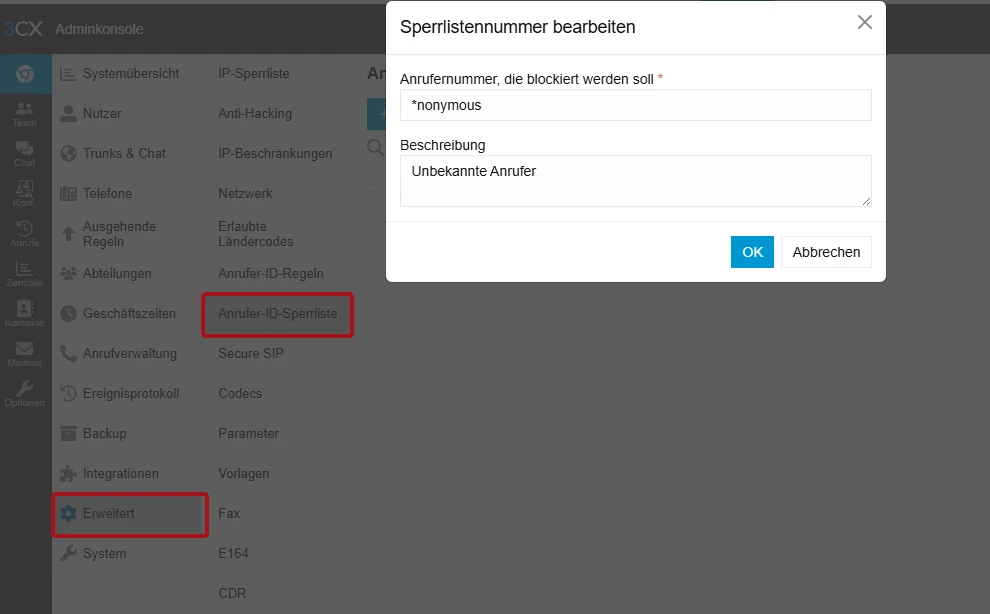
Task: Close the Sperrlistennummer bearbeiten dialog
Action: (864, 21)
